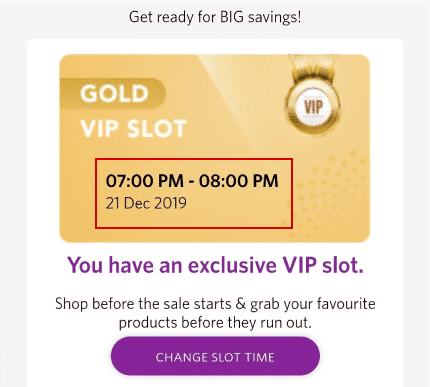Click the "Shop before the sale starts" line
The width and height of the screenshot is (430, 387).
click(x=215, y=304)
